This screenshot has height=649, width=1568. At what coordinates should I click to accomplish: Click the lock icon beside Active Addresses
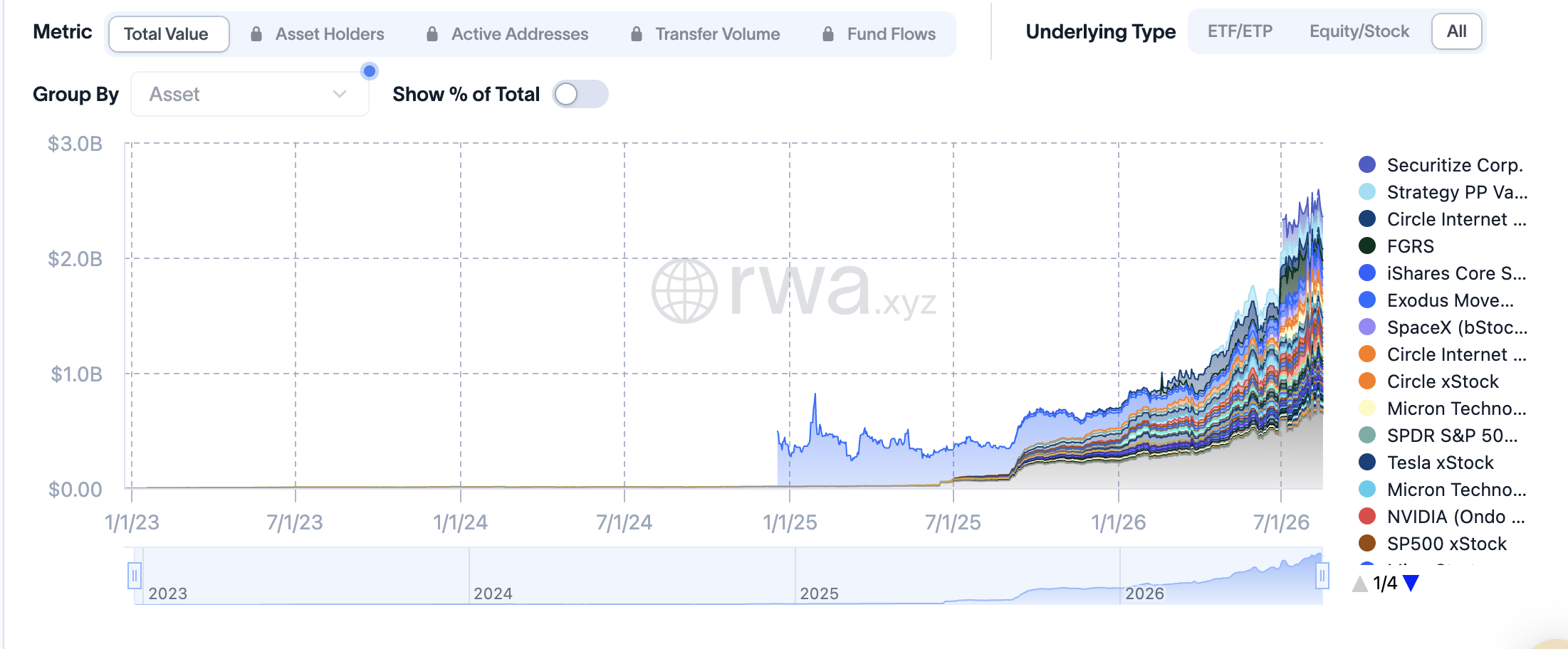tap(432, 33)
